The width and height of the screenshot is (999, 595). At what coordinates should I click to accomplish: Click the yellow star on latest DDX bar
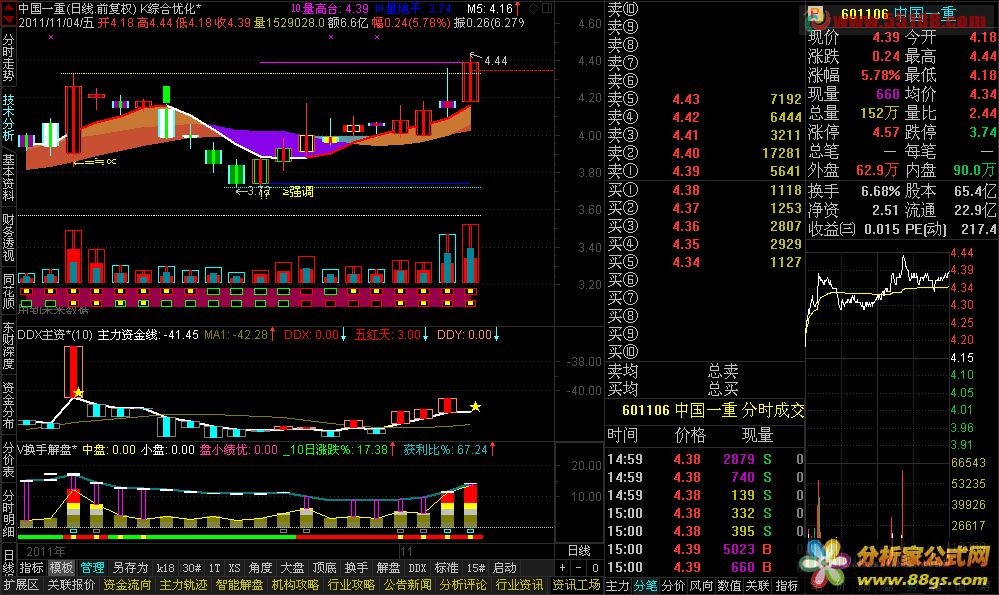(475, 407)
